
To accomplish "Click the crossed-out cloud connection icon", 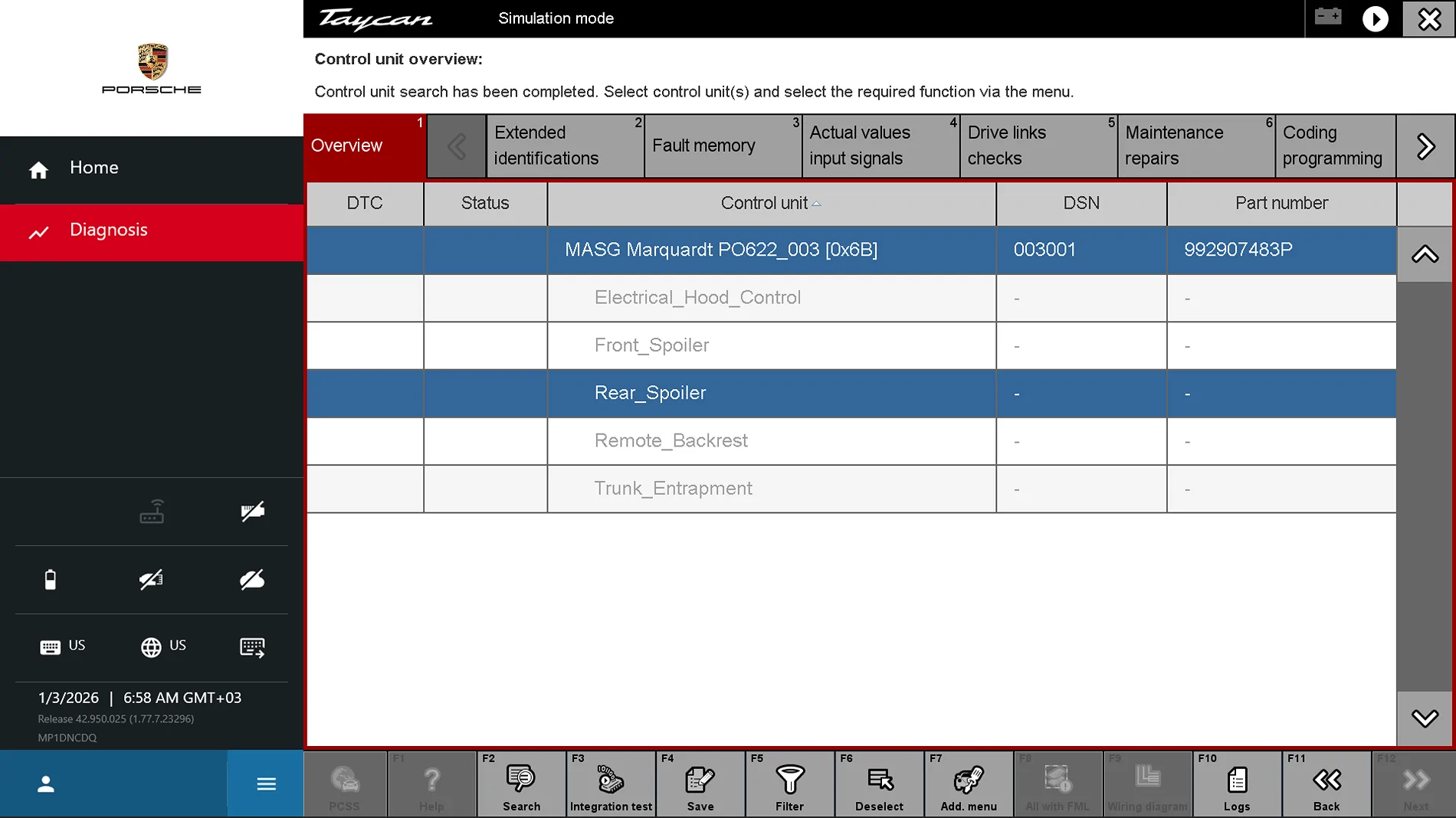I will (x=252, y=580).
